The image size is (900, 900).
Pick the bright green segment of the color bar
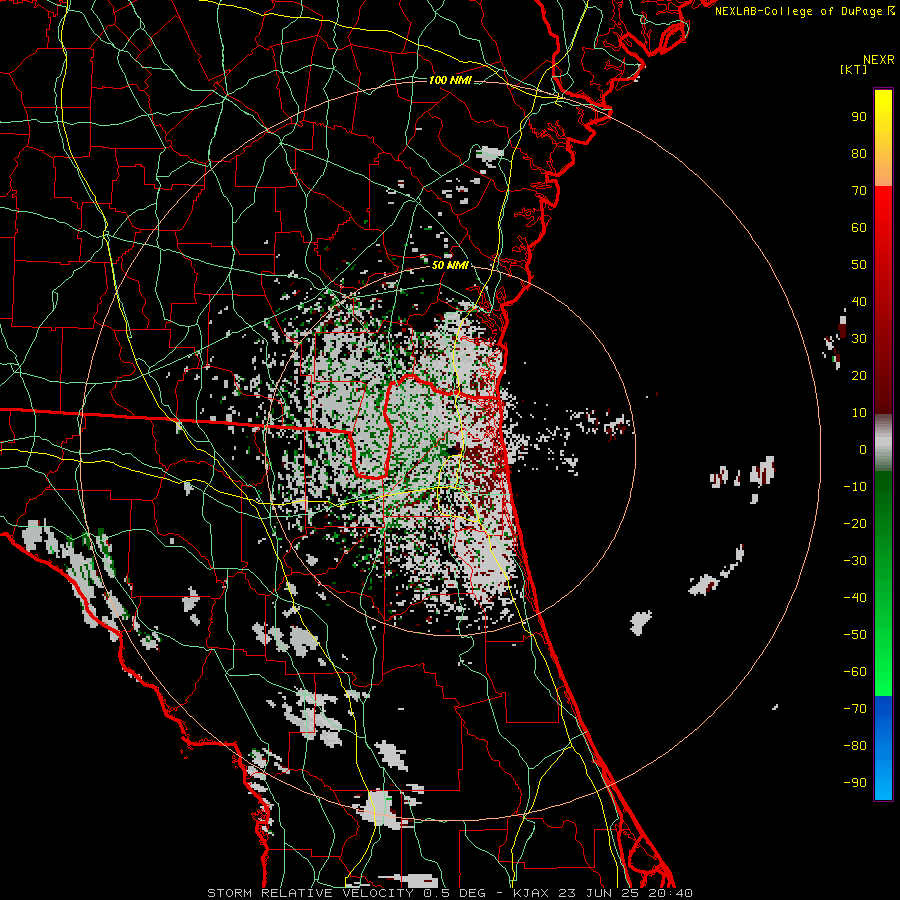883,584
